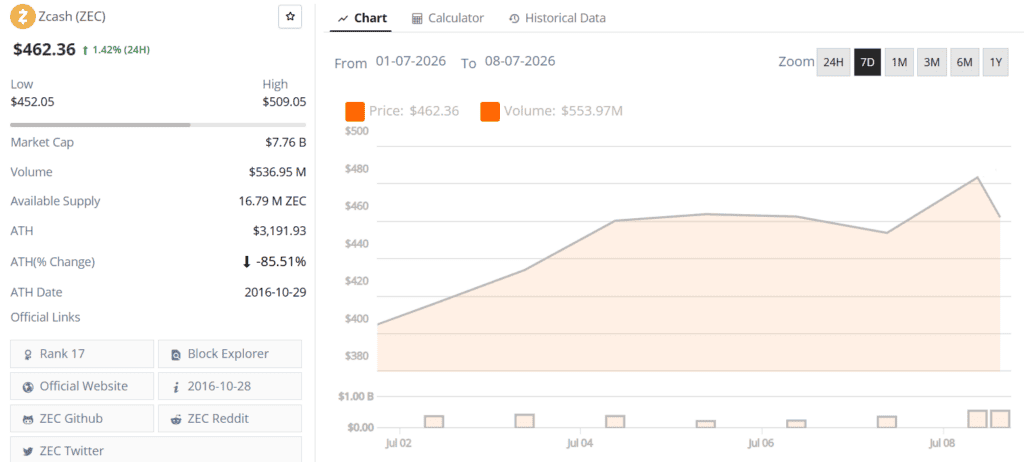Click the Rank 17 link
The image size is (1024, 462).
click(82, 354)
